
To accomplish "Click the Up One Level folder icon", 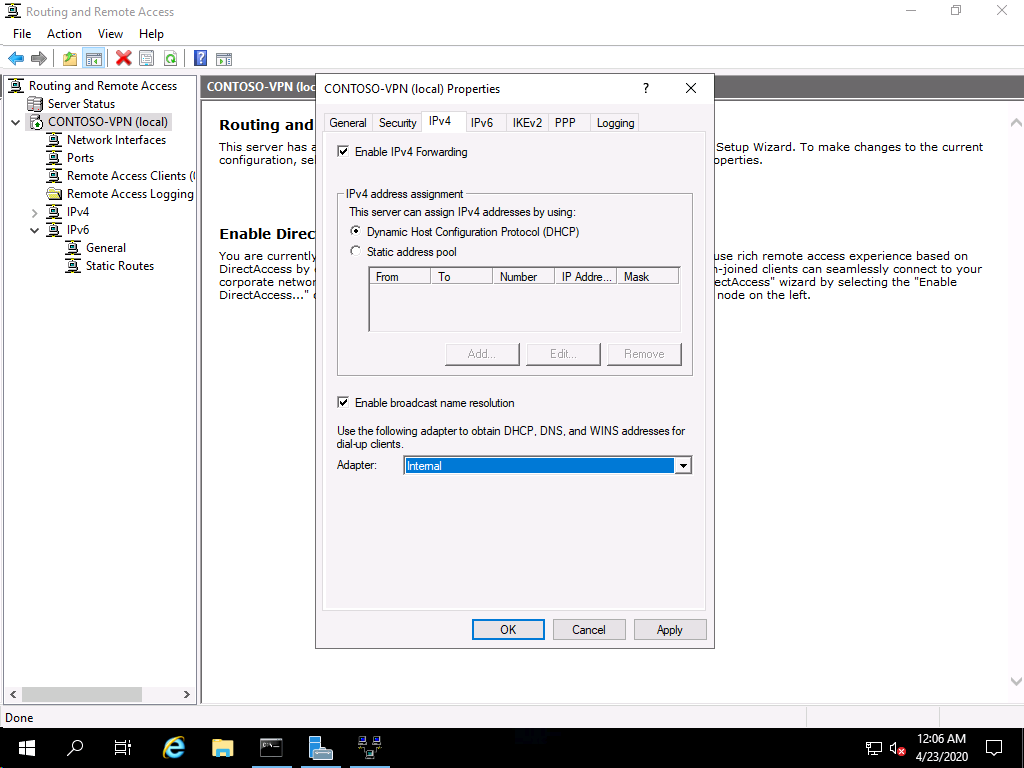I will tap(70, 59).
